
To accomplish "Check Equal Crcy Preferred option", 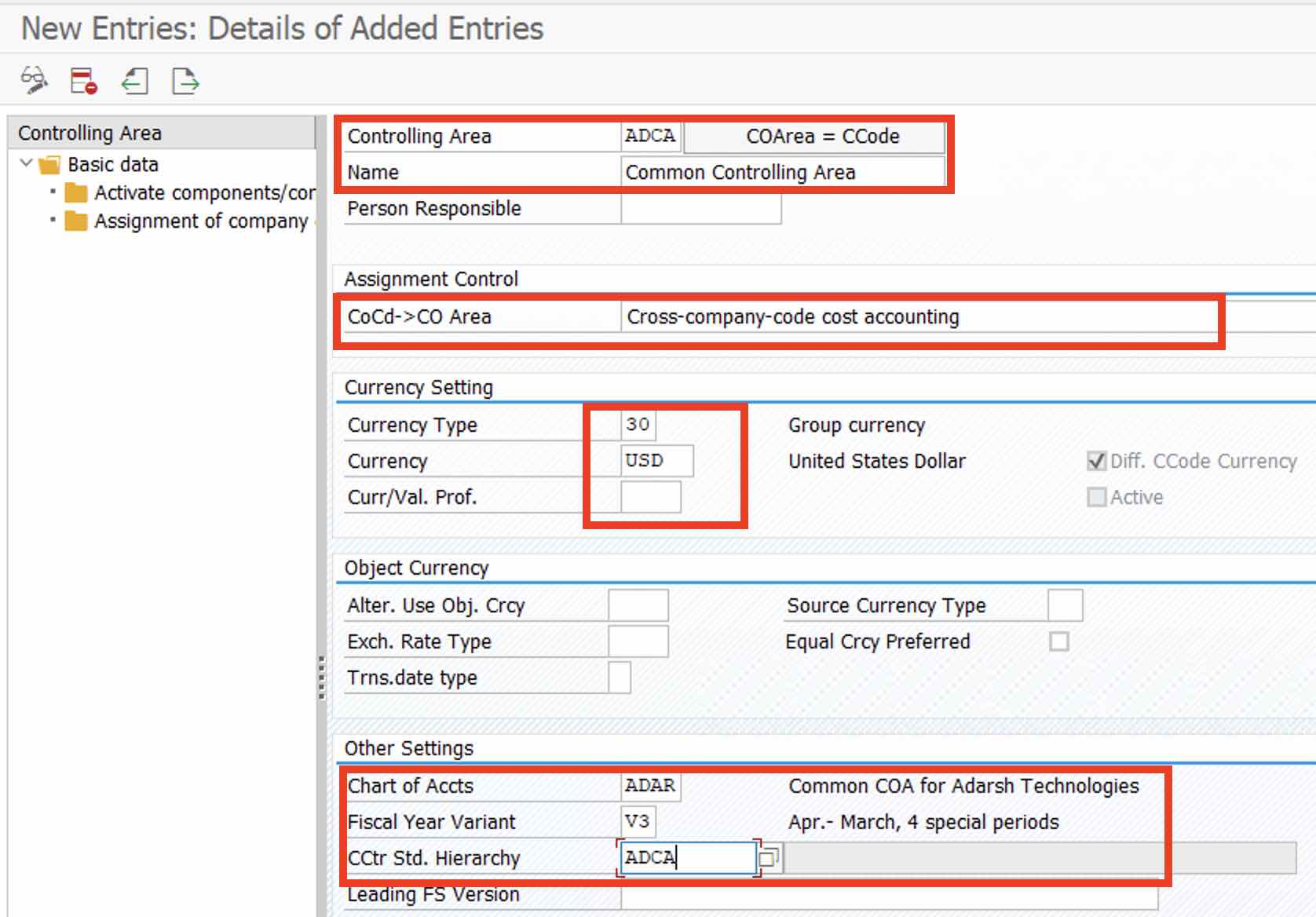I will 1059,641.
